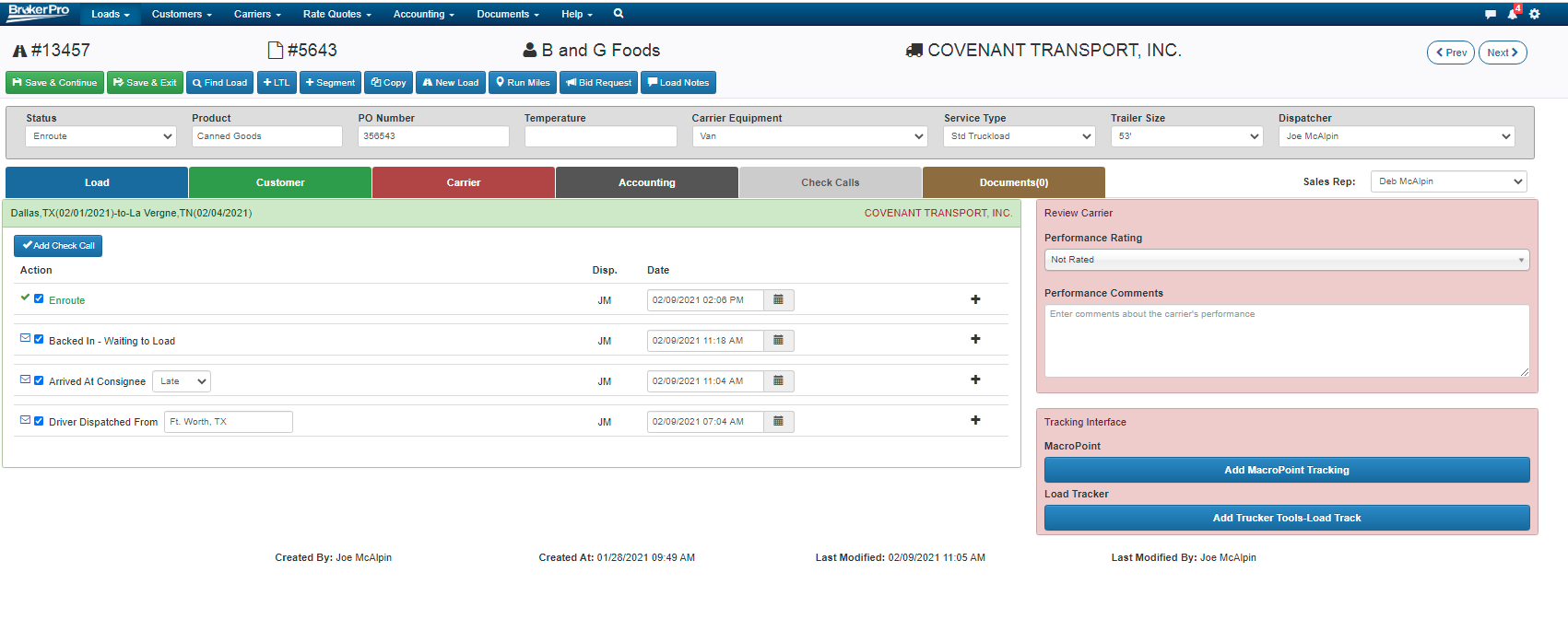This screenshot has height=619, width=1568.
Task: Click the Performance Comments text area
Action: (1287, 341)
